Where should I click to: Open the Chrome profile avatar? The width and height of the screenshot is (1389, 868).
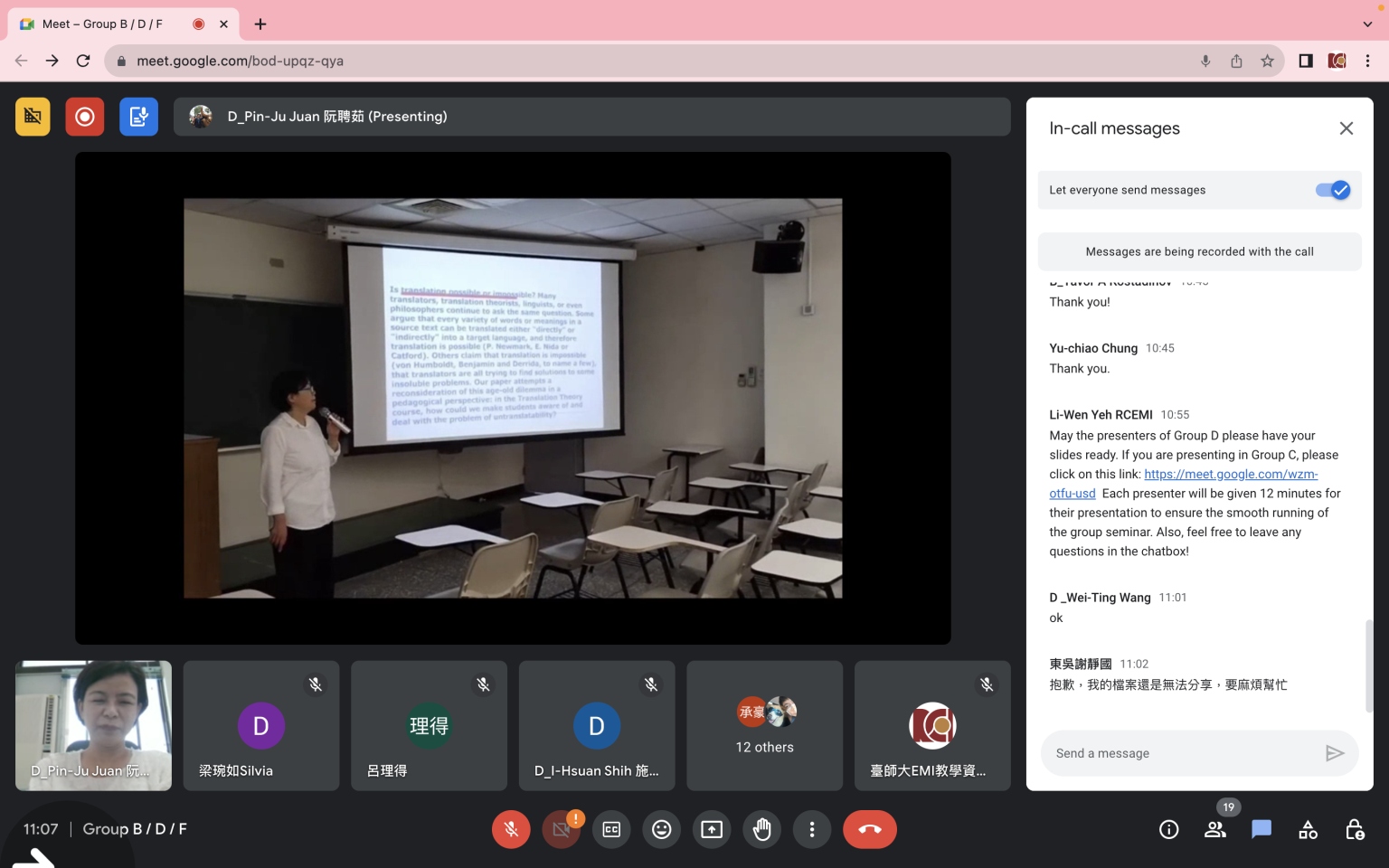pyautogui.click(x=1337, y=61)
